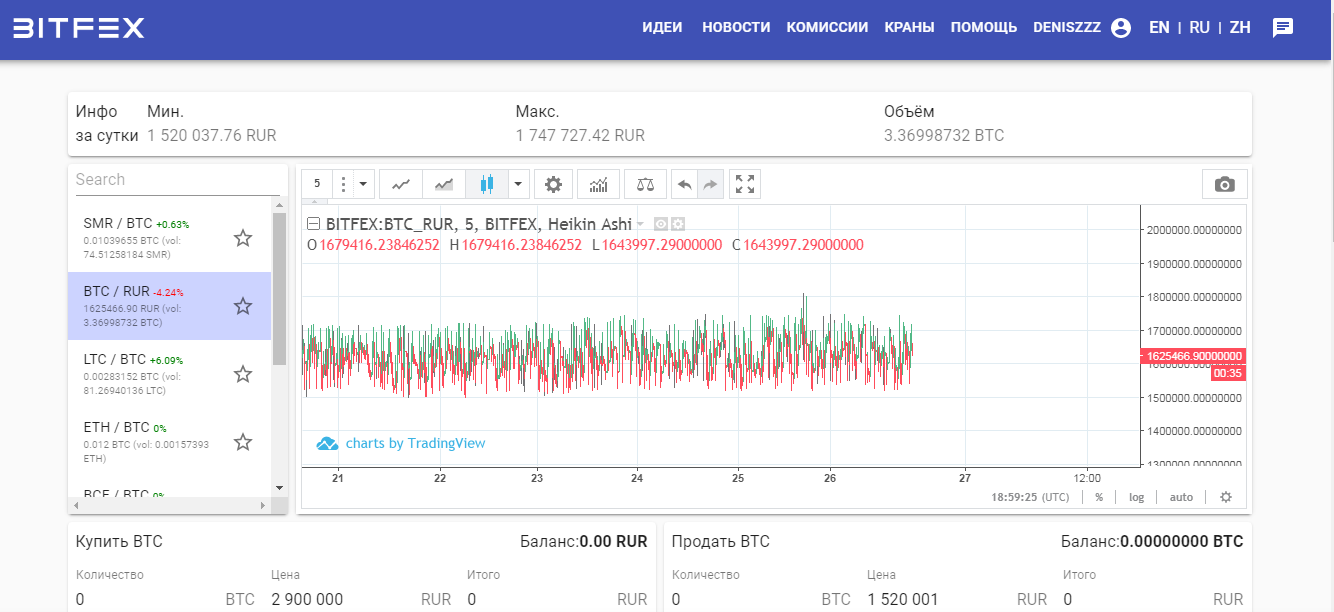The image size is (1334, 612).
Task: Open the Heikin Ashi legend dropdown arrow
Action: tap(640, 224)
